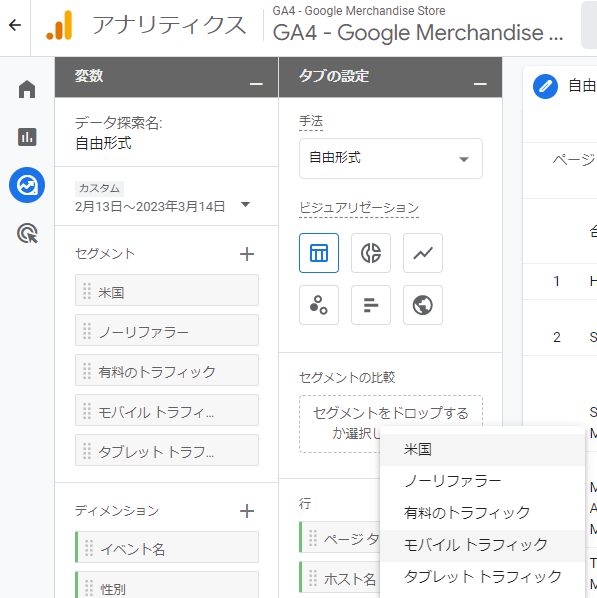
Task: Choose 米国 from the segment popup menu
Action: (x=482, y=450)
